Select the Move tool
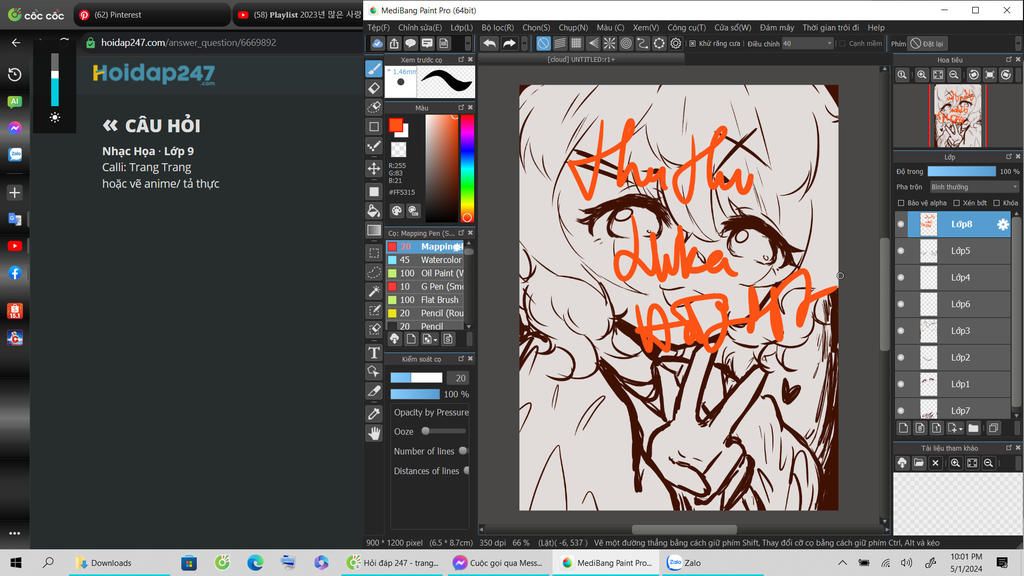1024x576 pixels. coord(374,168)
